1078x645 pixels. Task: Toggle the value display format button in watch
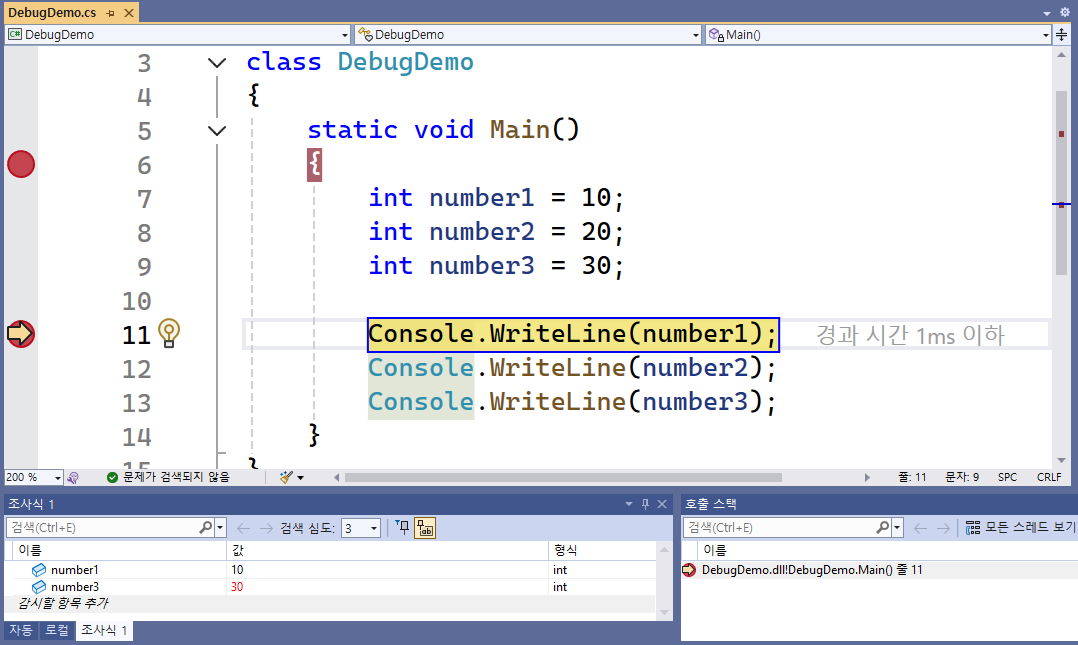point(425,528)
